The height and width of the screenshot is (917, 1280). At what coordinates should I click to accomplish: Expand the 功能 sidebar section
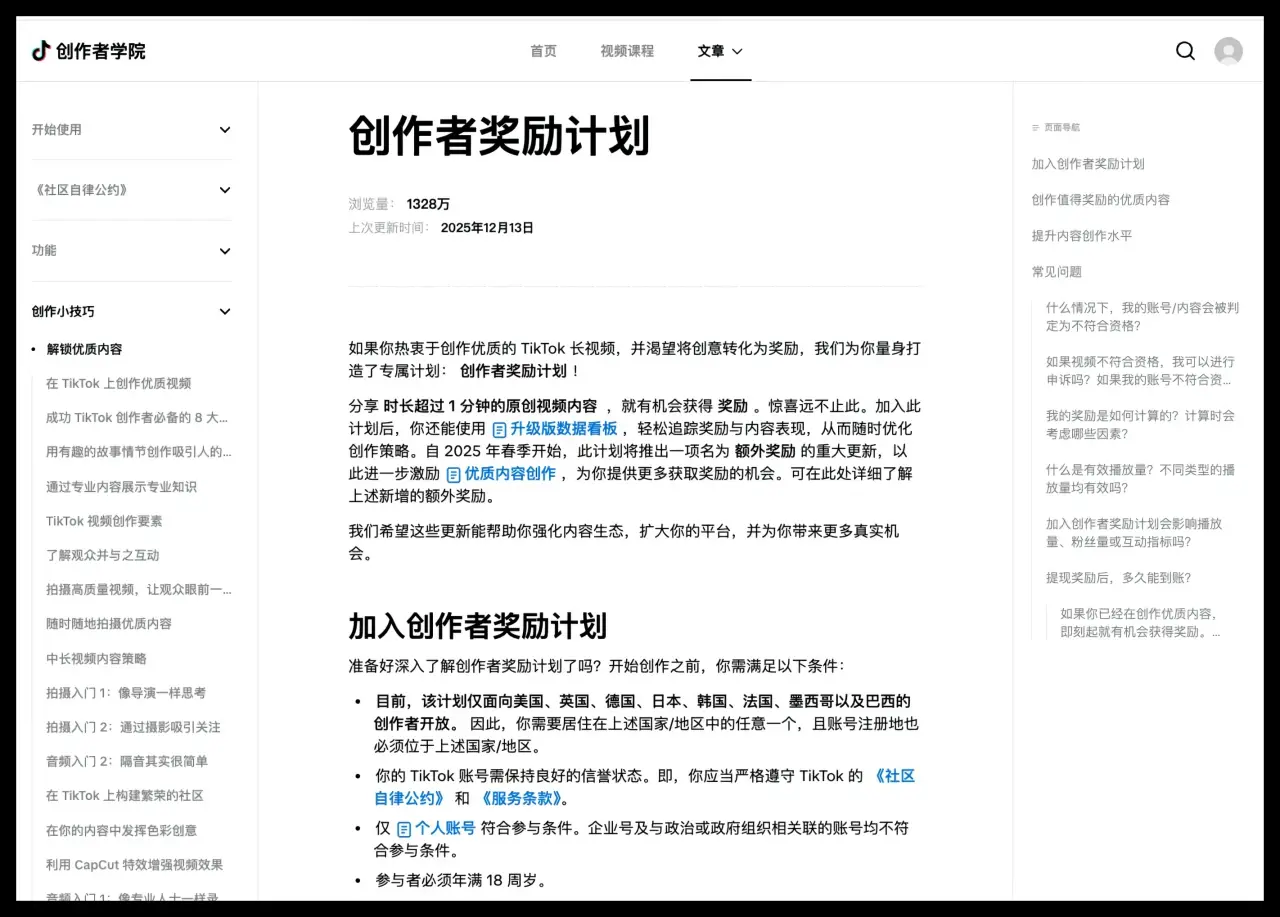225,251
